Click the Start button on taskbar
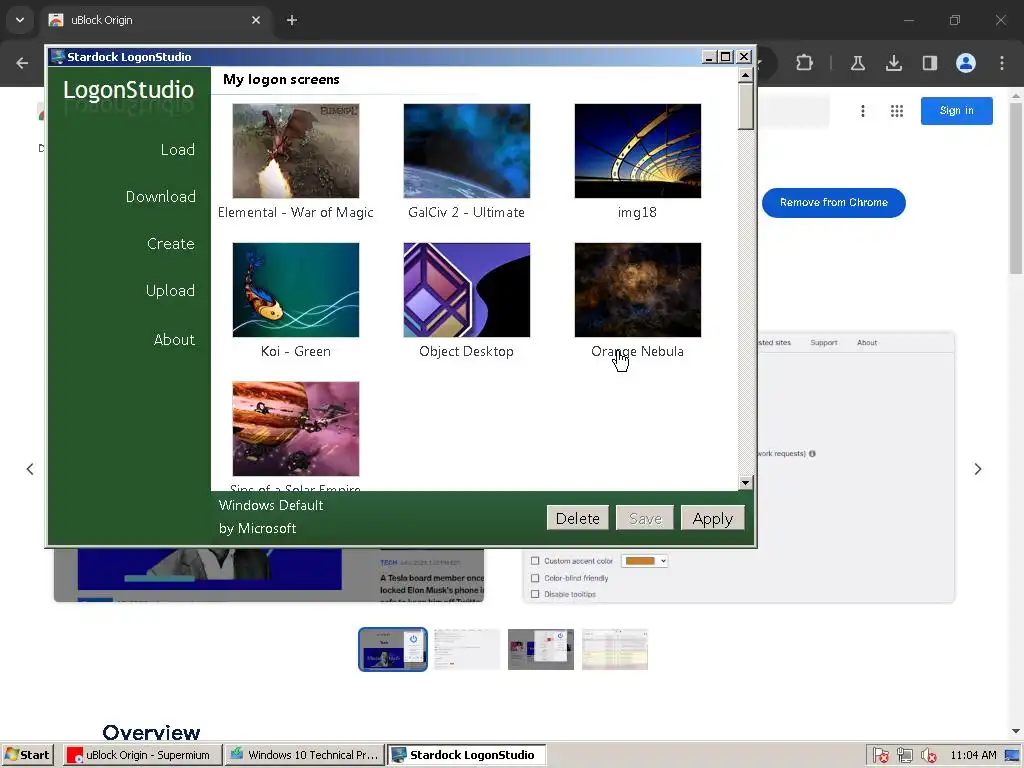1024x768 pixels. click(x=27, y=755)
